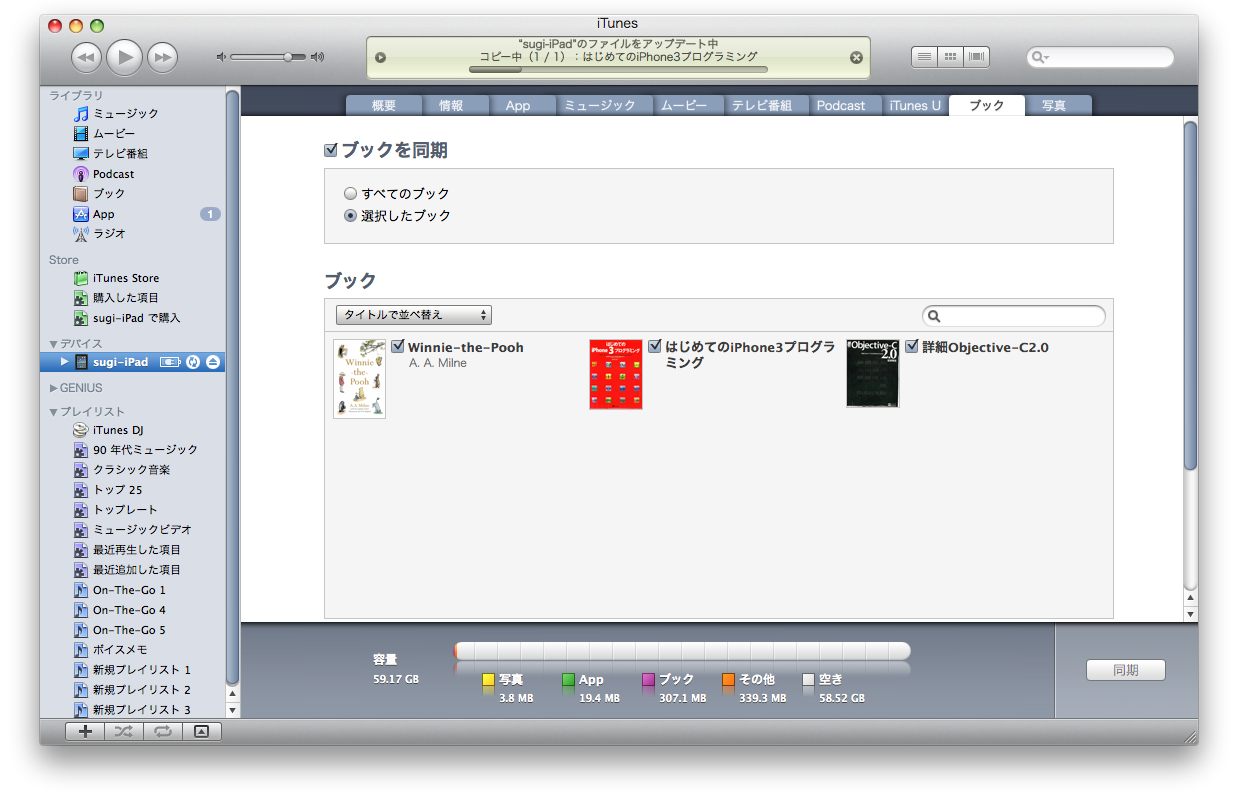This screenshot has width=1238, height=800.
Task: Open the タイトルで並べ替え sort dropdown
Action: pos(413,315)
